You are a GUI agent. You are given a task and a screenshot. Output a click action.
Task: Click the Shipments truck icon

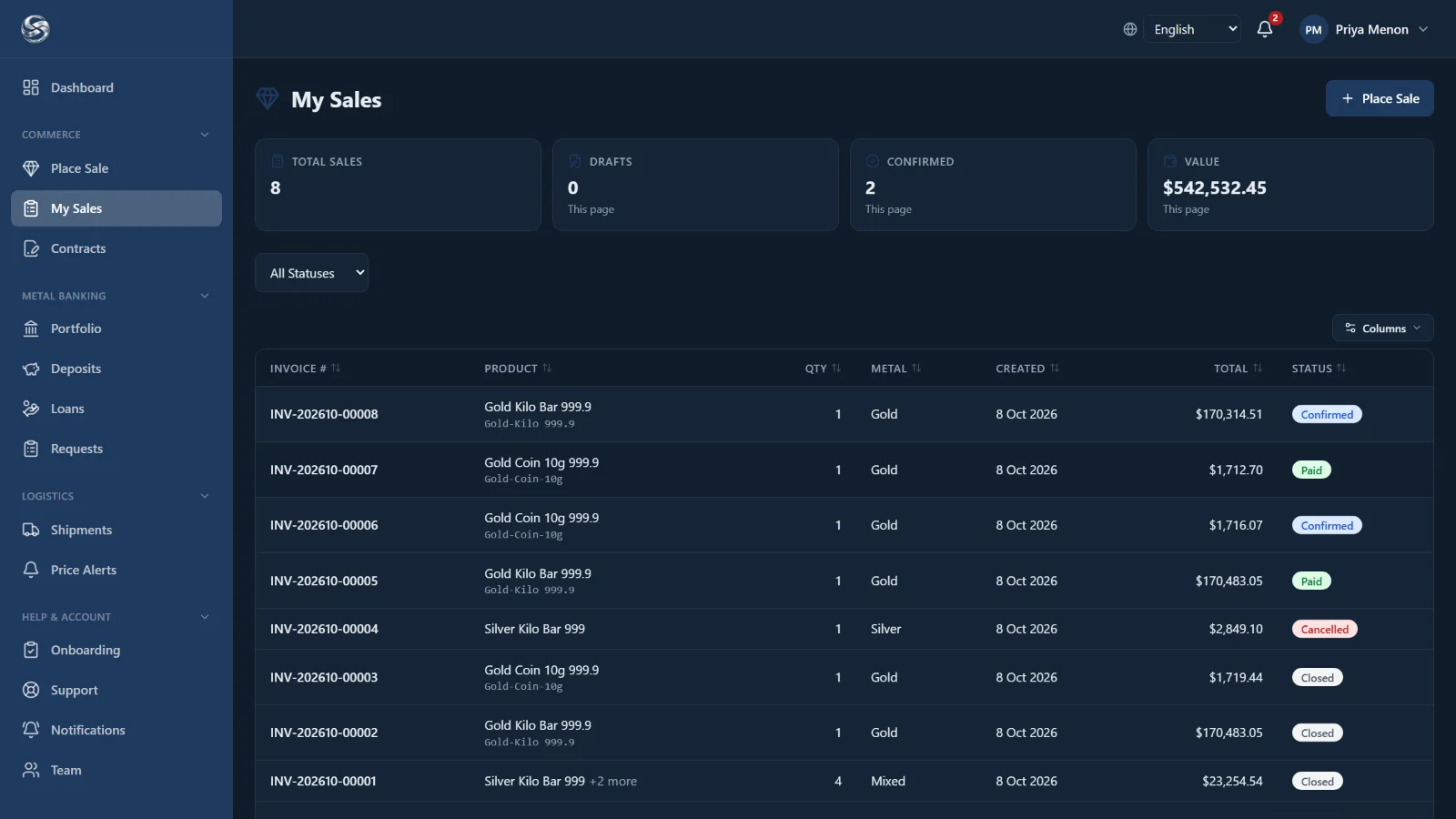coord(31,530)
